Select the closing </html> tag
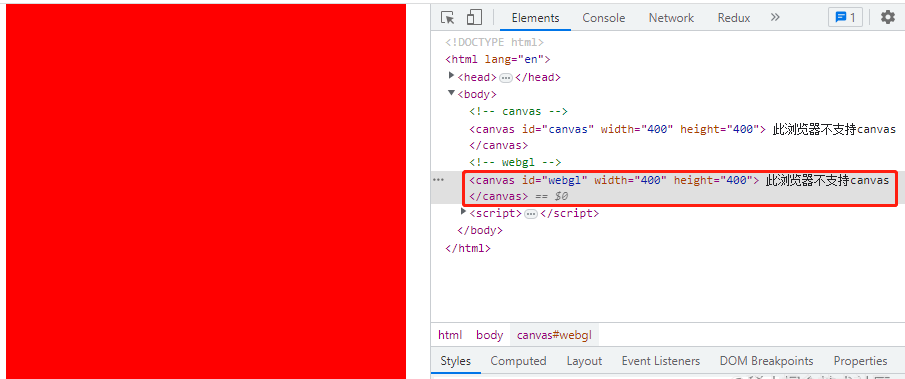Image resolution: width=905 pixels, height=379 pixels. click(468, 249)
